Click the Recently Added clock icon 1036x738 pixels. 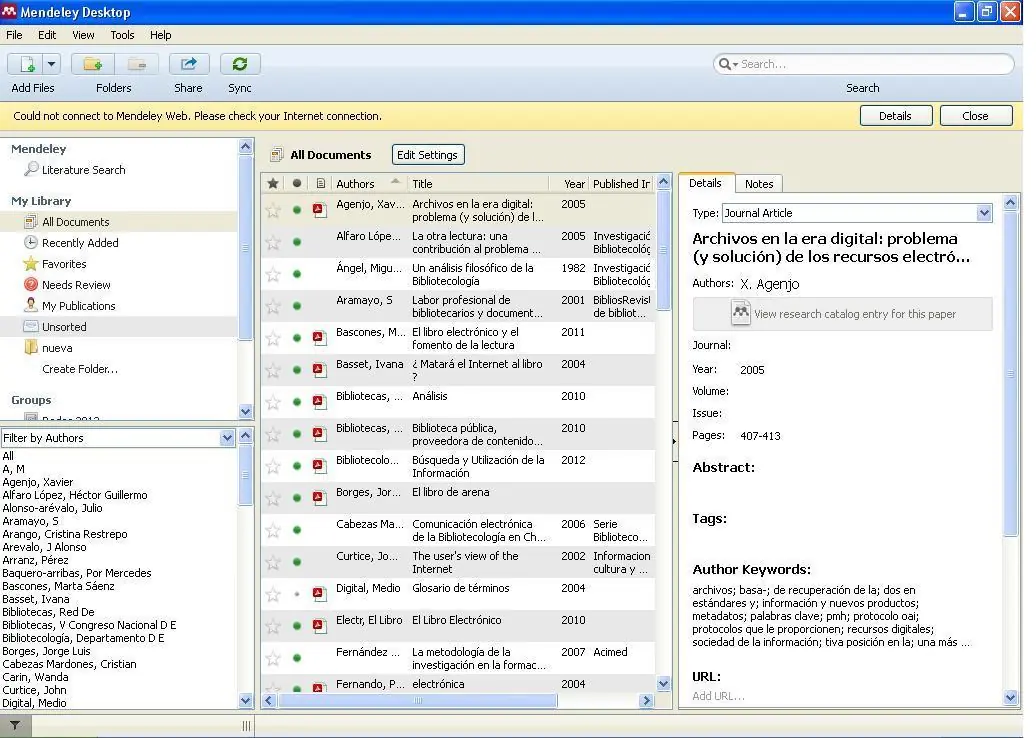coord(30,242)
